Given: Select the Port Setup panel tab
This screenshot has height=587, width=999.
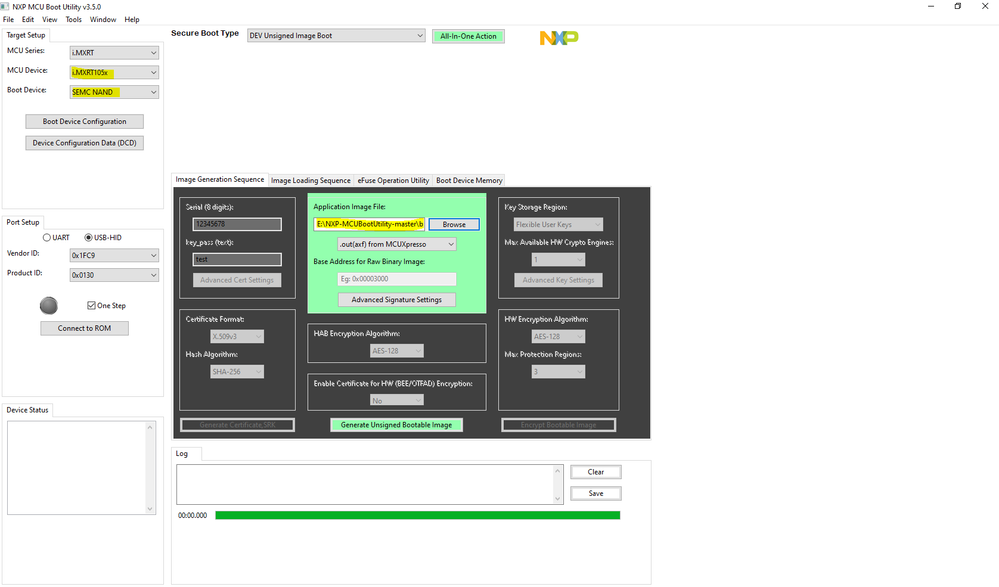Looking at the screenshot, I should point(23,222).
